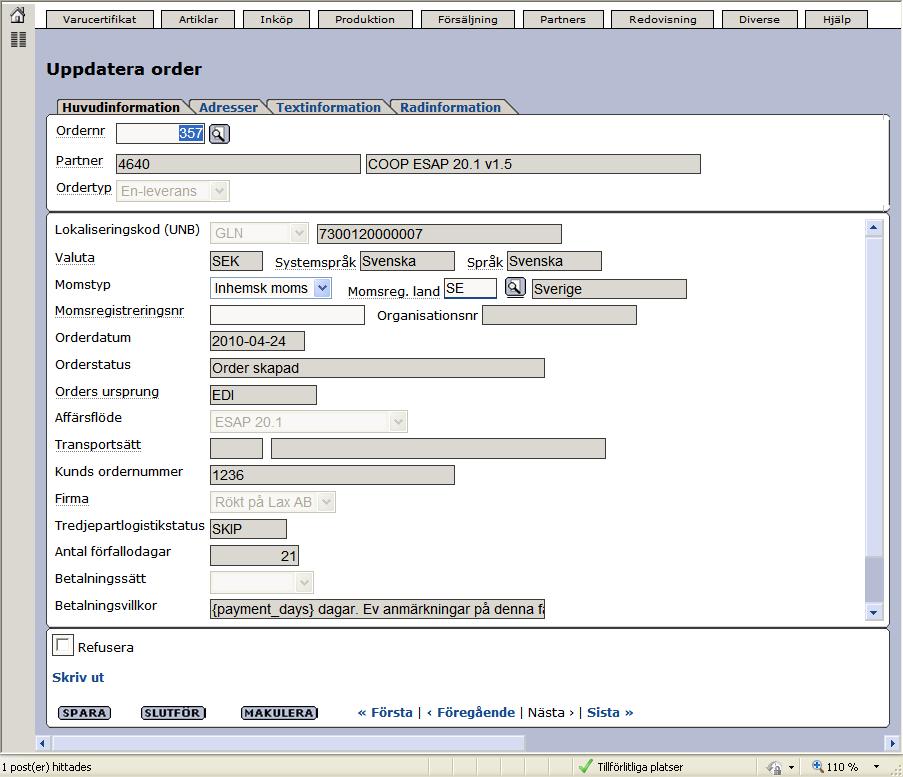The width and height of the screenshot is (903, 777).
Task: Click the COOP ESAP 20.1 v1.5 partner name field
Action: click(533, 164)
